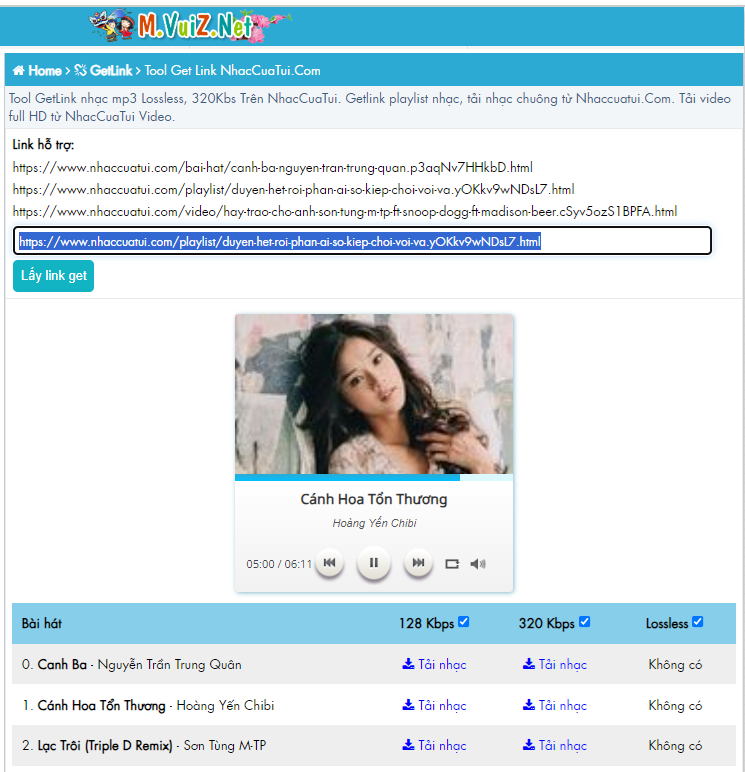This screenshot has width=745, height=772.
Task: Mute the player volume speaker icon
Action: [478, 564]
